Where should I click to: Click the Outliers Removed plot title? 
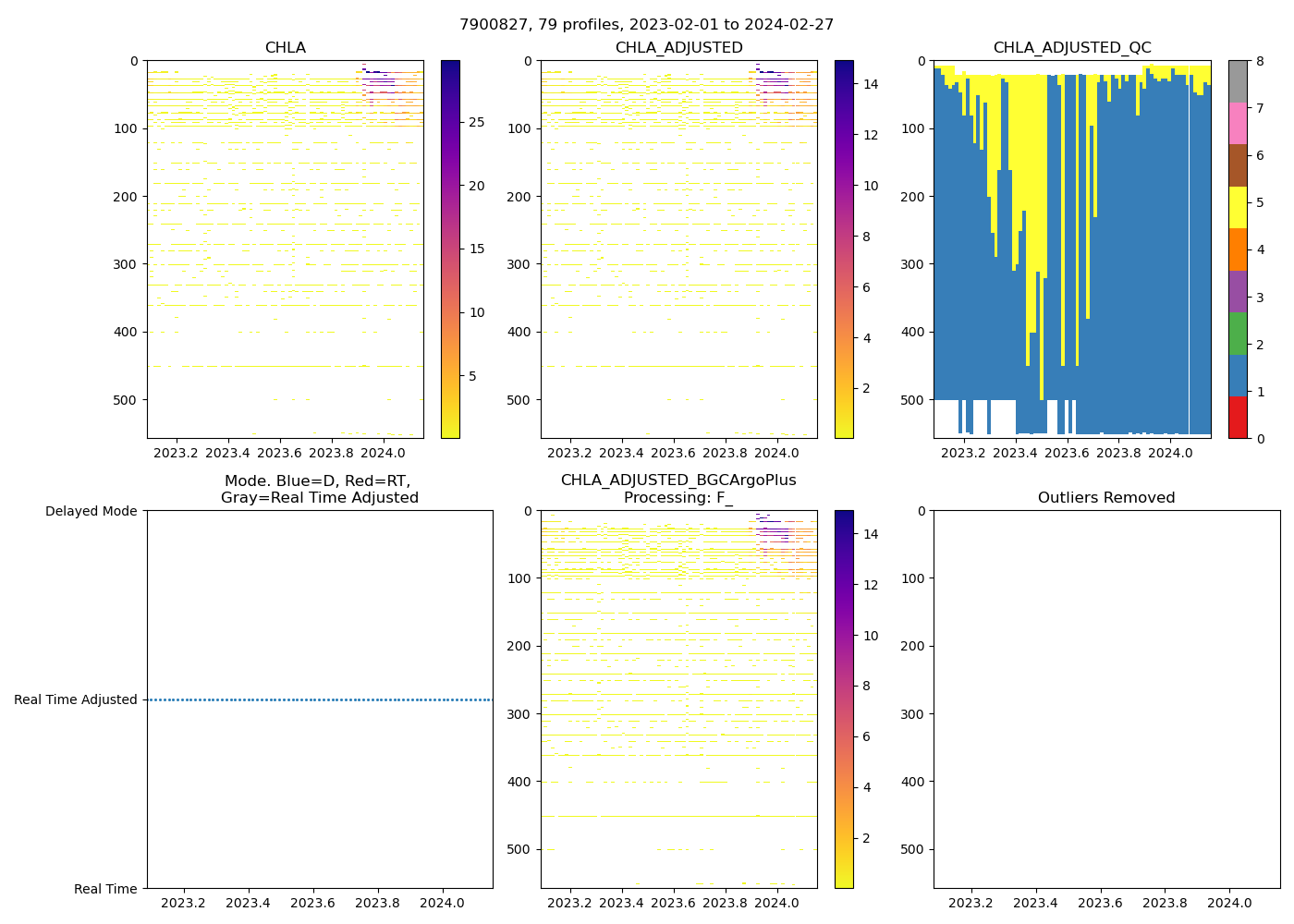pyautogui.click(x=1106, y=498)
